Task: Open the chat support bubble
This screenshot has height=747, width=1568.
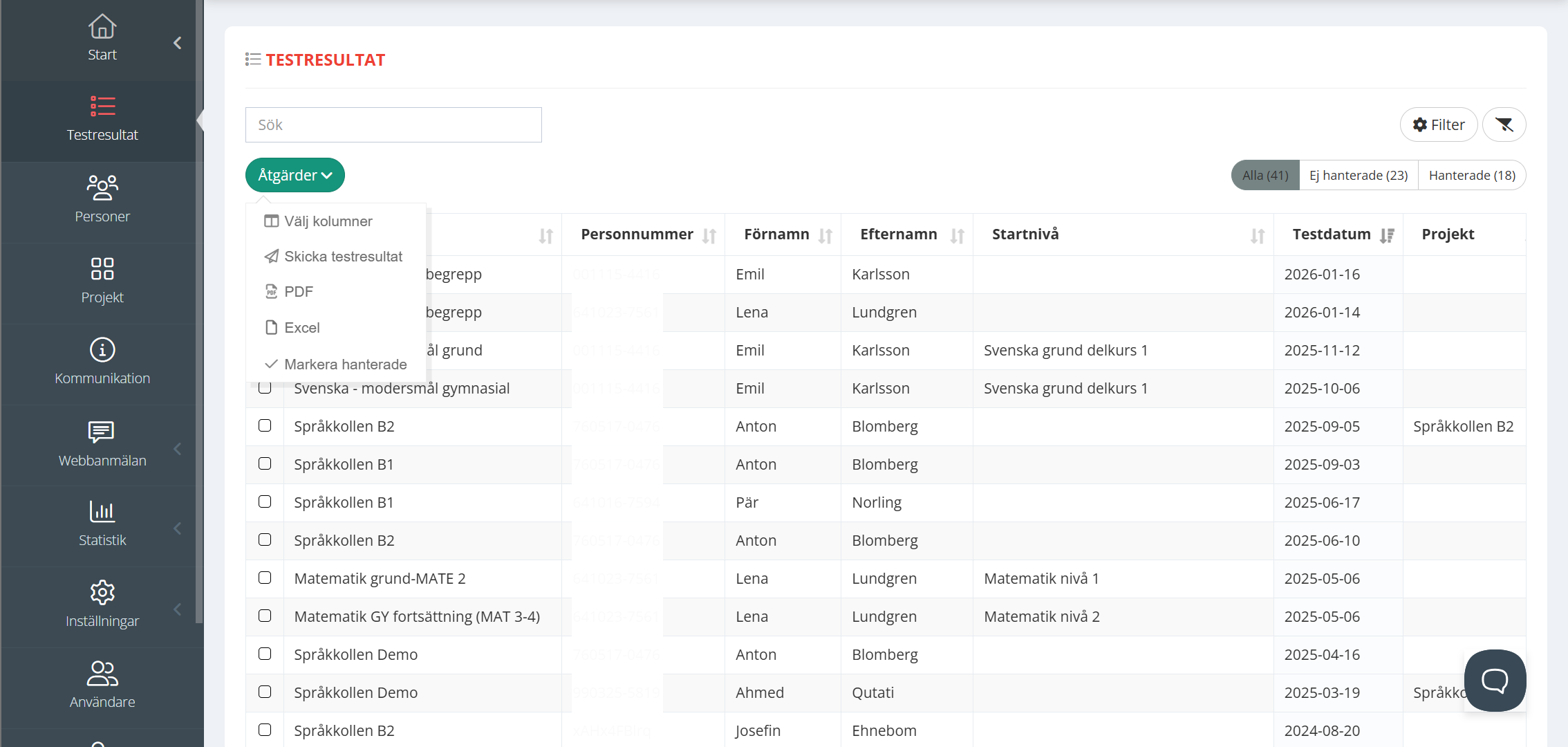Action: pos(1495,681)
